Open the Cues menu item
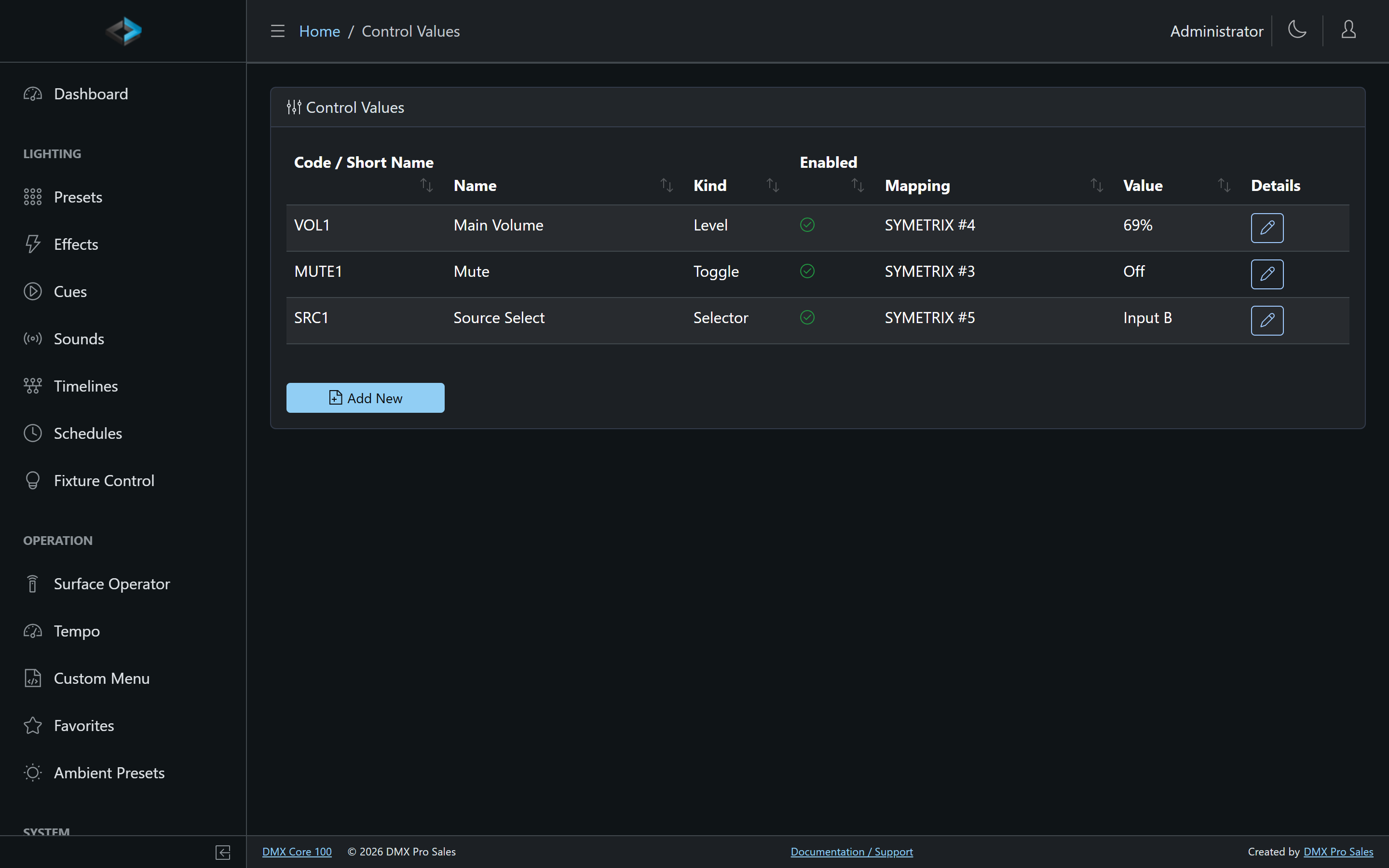This screenshot has height=868, width=1389. point(70,292)
